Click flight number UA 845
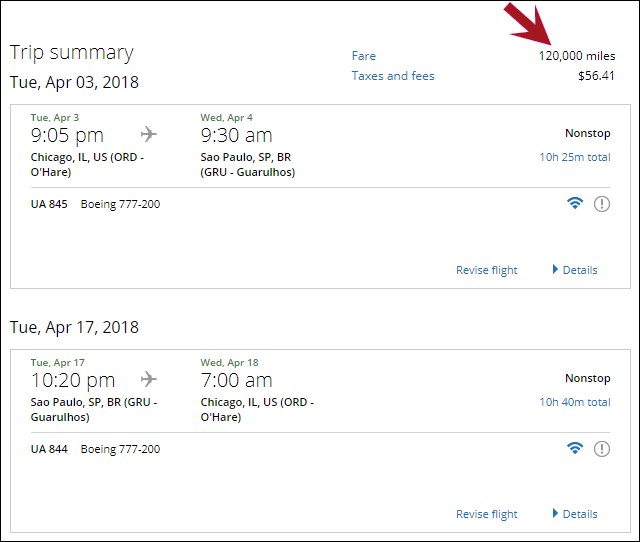Viewport: 640px width, 542px height. pyautogui.click(x=49, y=204)
